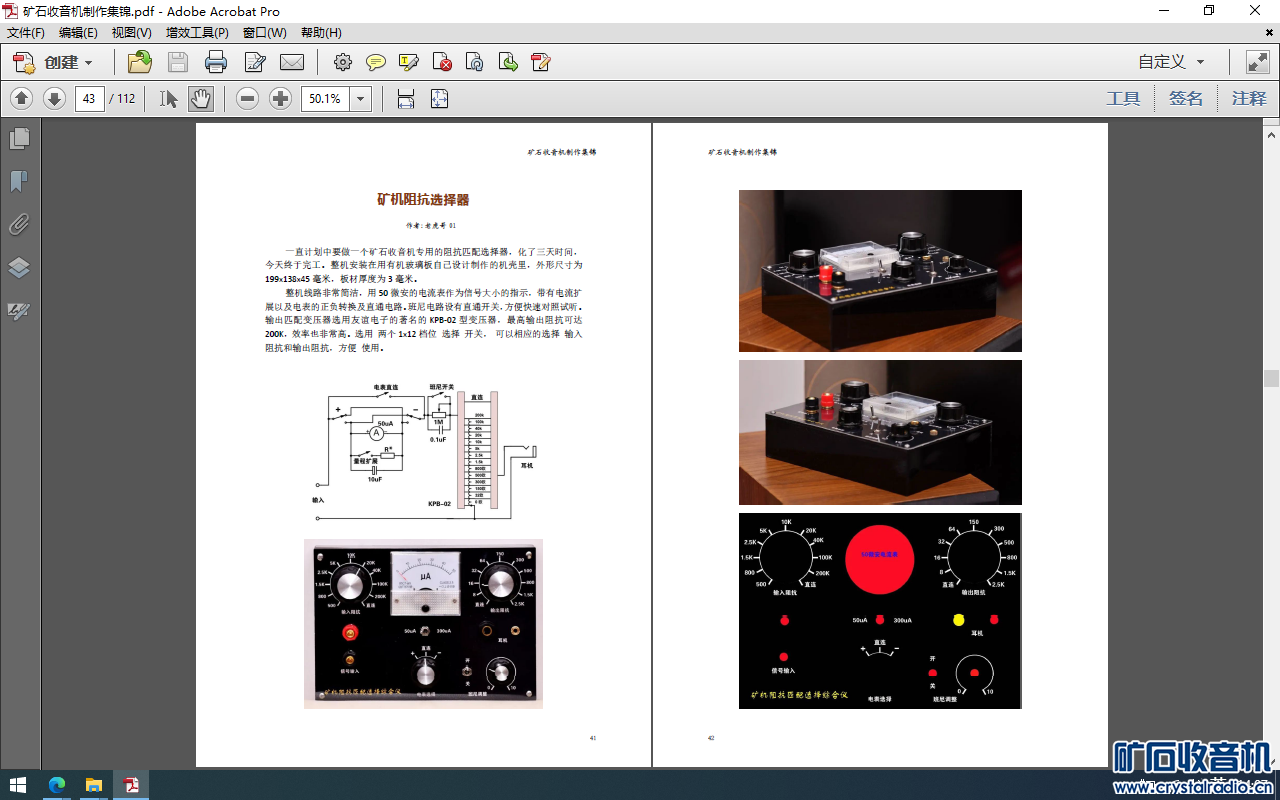Go to the previous page arrow

22,98
